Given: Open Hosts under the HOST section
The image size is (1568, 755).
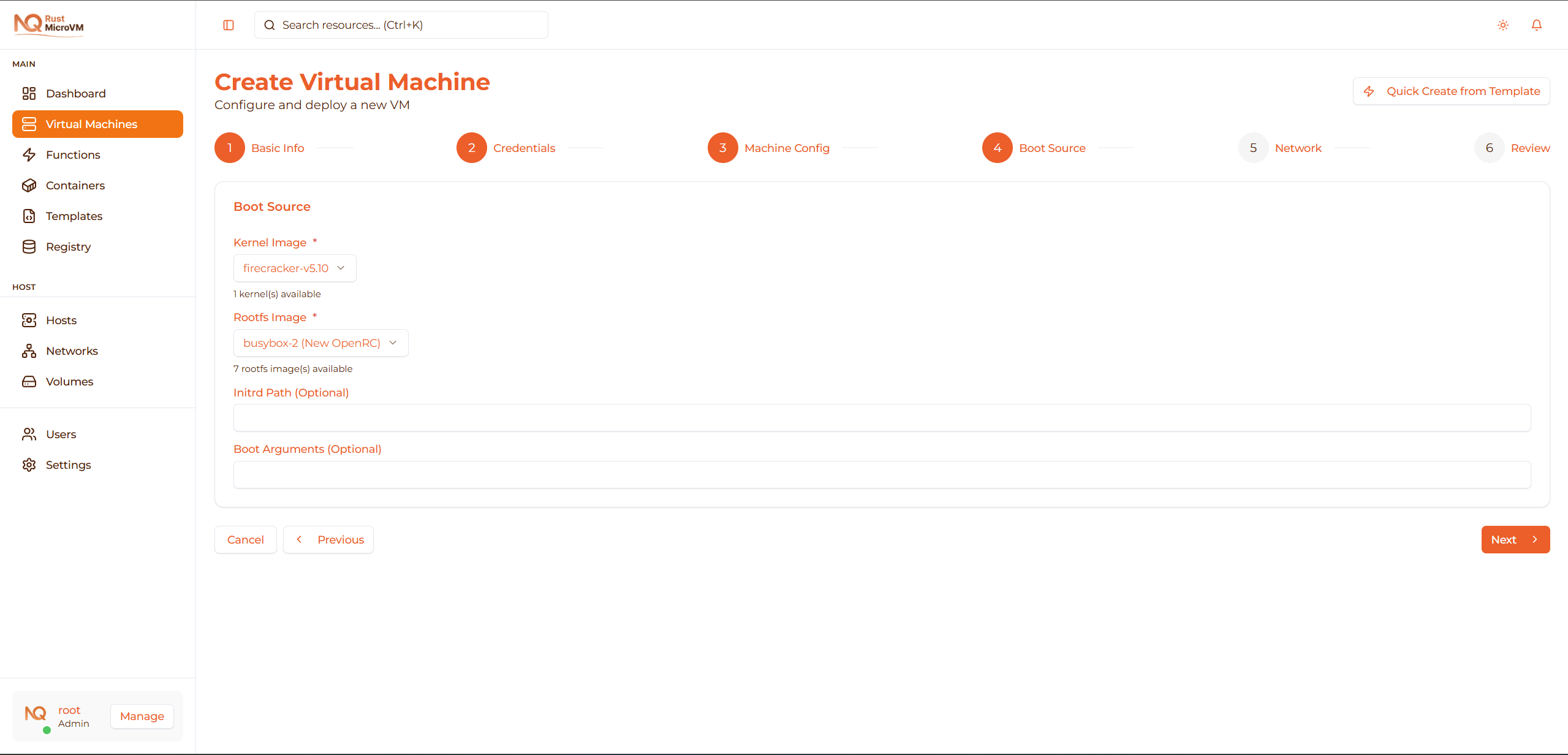Looking at the screenshot, I should (x=61, y=320).
